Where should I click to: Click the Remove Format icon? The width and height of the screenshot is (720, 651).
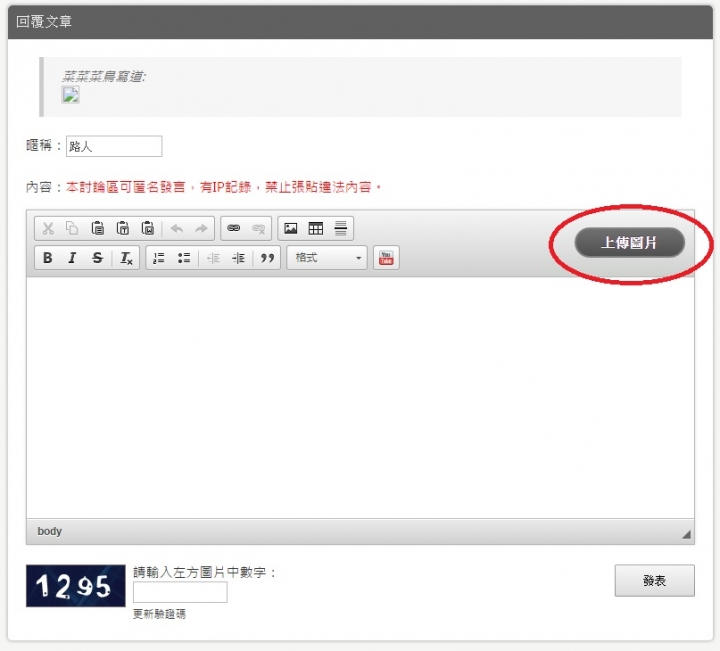tap(126, 258)
